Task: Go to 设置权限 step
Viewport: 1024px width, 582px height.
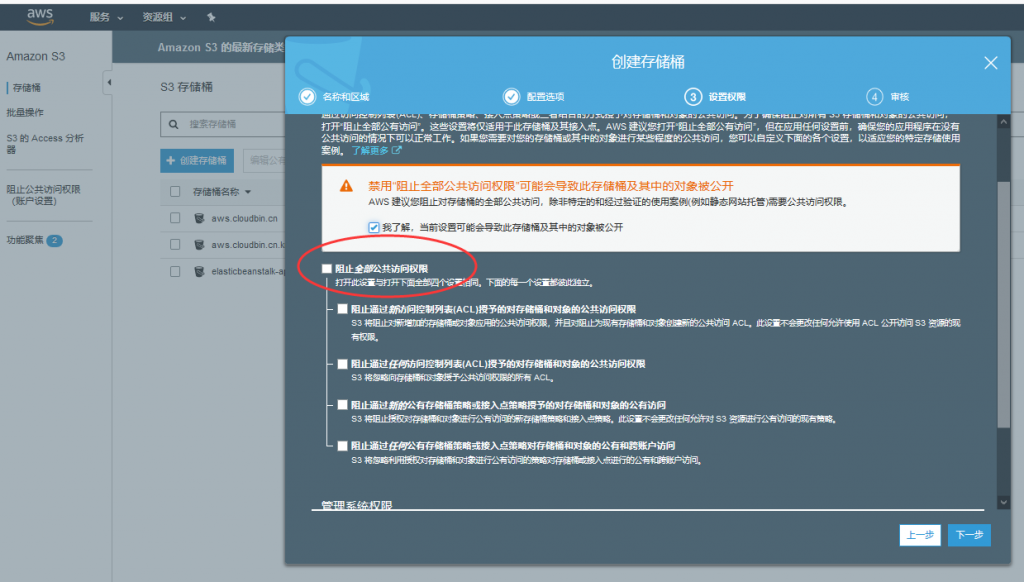Action: click(727, 97)
